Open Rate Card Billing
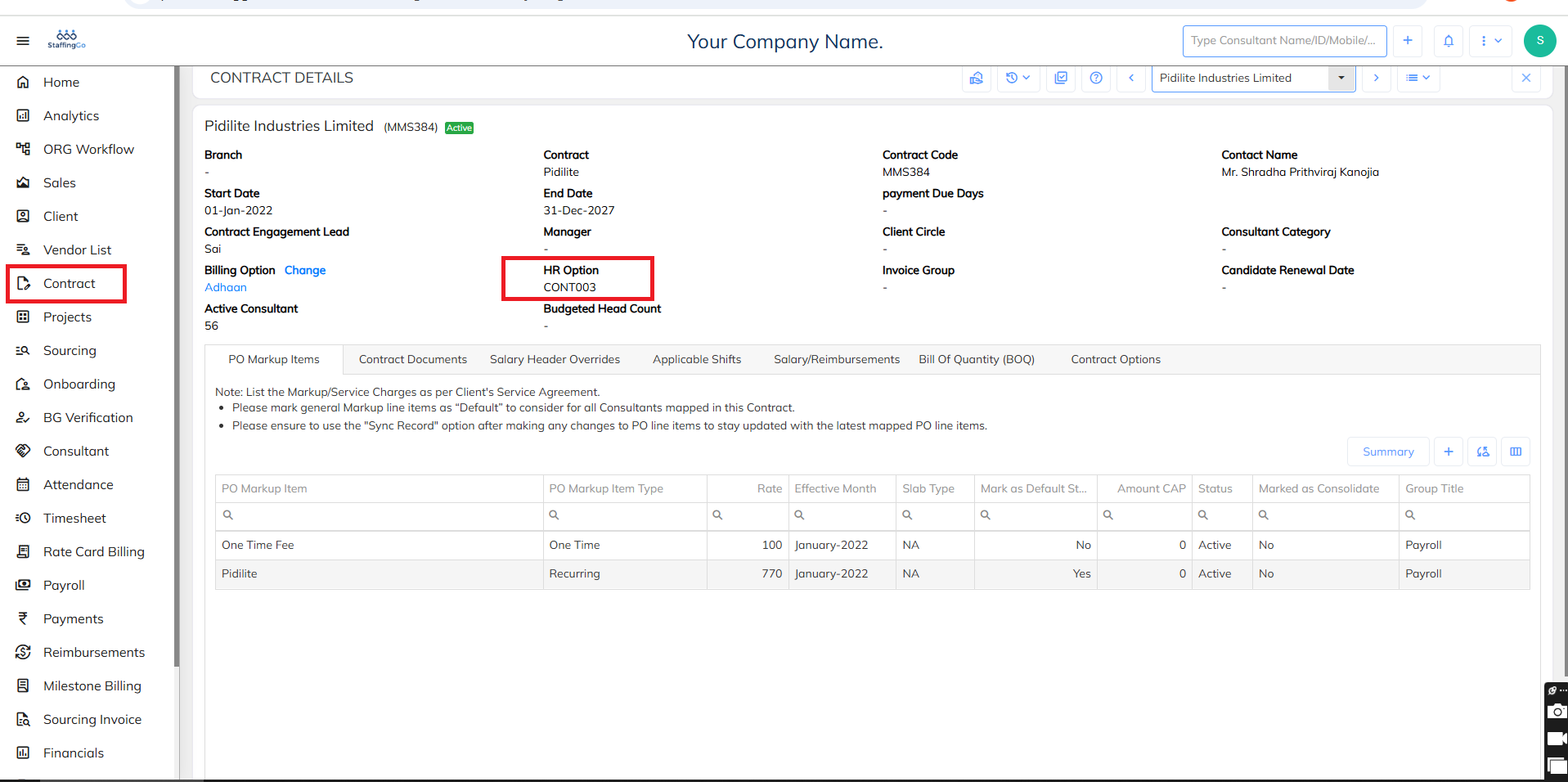The width and height of the screenshot is (1568, 782). 93,551
